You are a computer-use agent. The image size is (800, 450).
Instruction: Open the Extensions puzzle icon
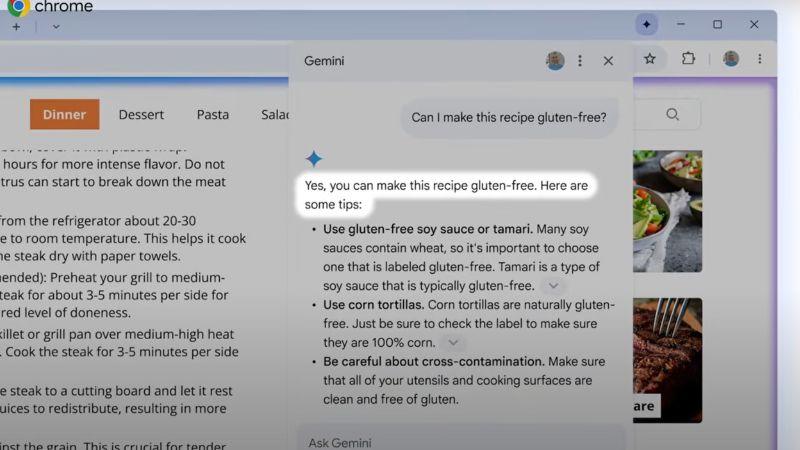688,58
